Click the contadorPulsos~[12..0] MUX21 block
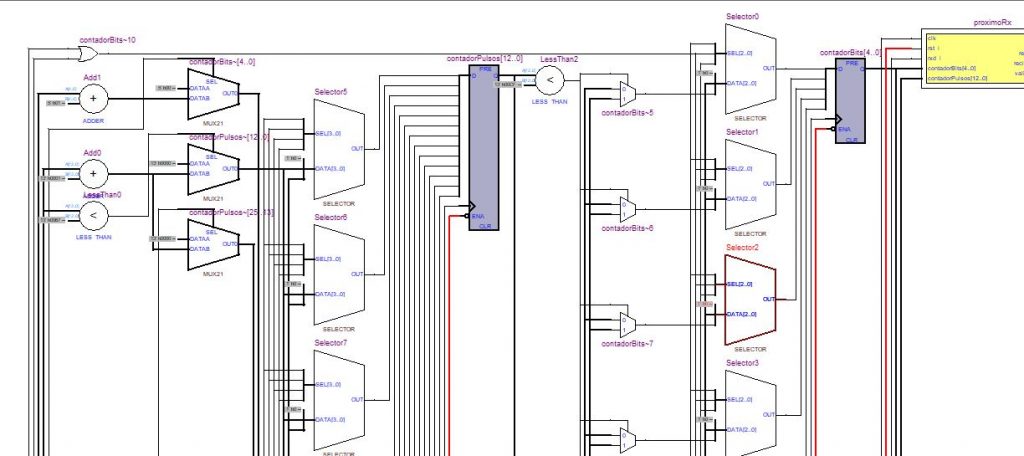Screen dimensions: 1024x456 click(214, 168)
